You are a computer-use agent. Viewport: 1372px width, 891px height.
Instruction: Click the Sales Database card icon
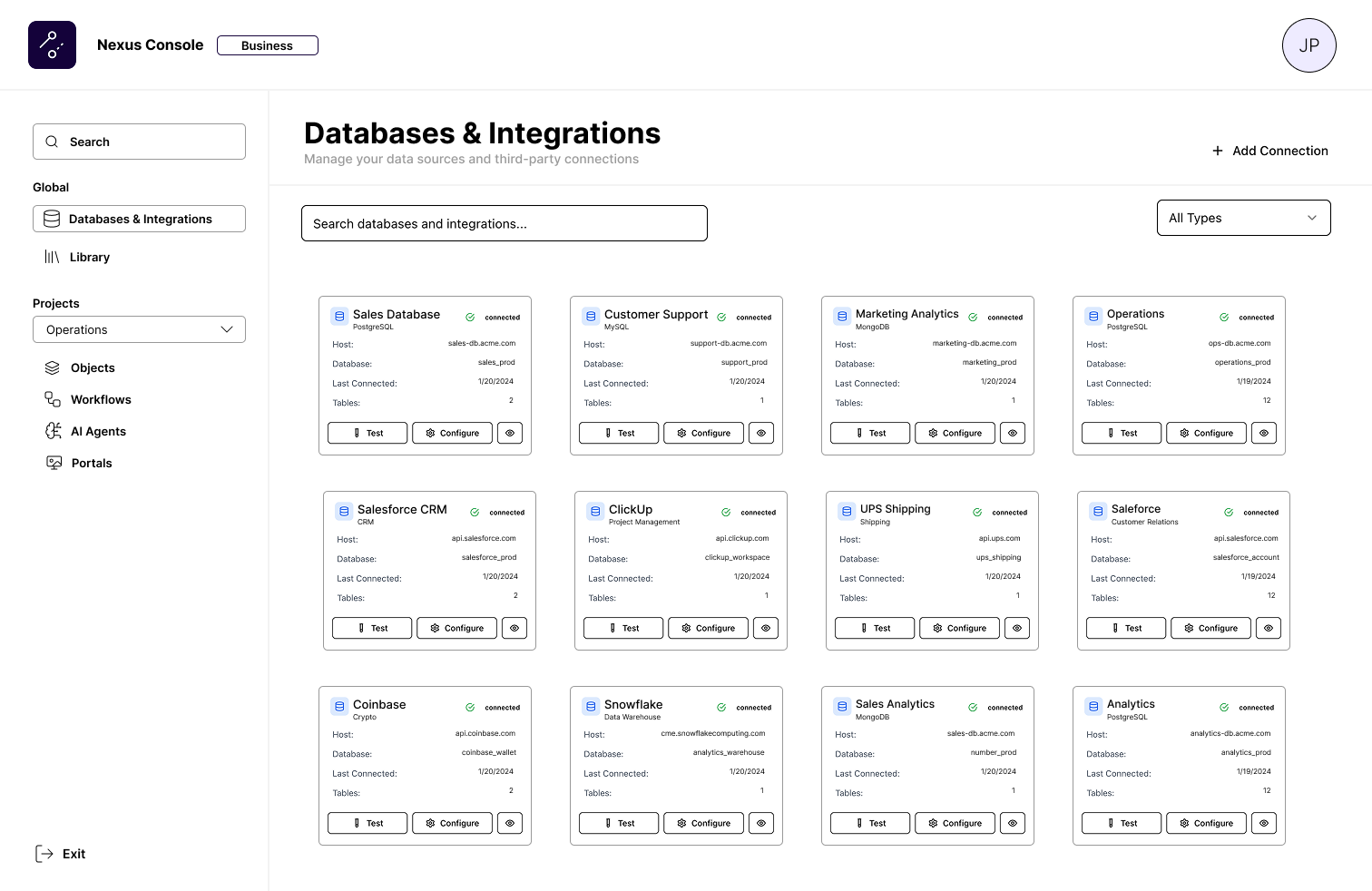[x=339, y=317]
